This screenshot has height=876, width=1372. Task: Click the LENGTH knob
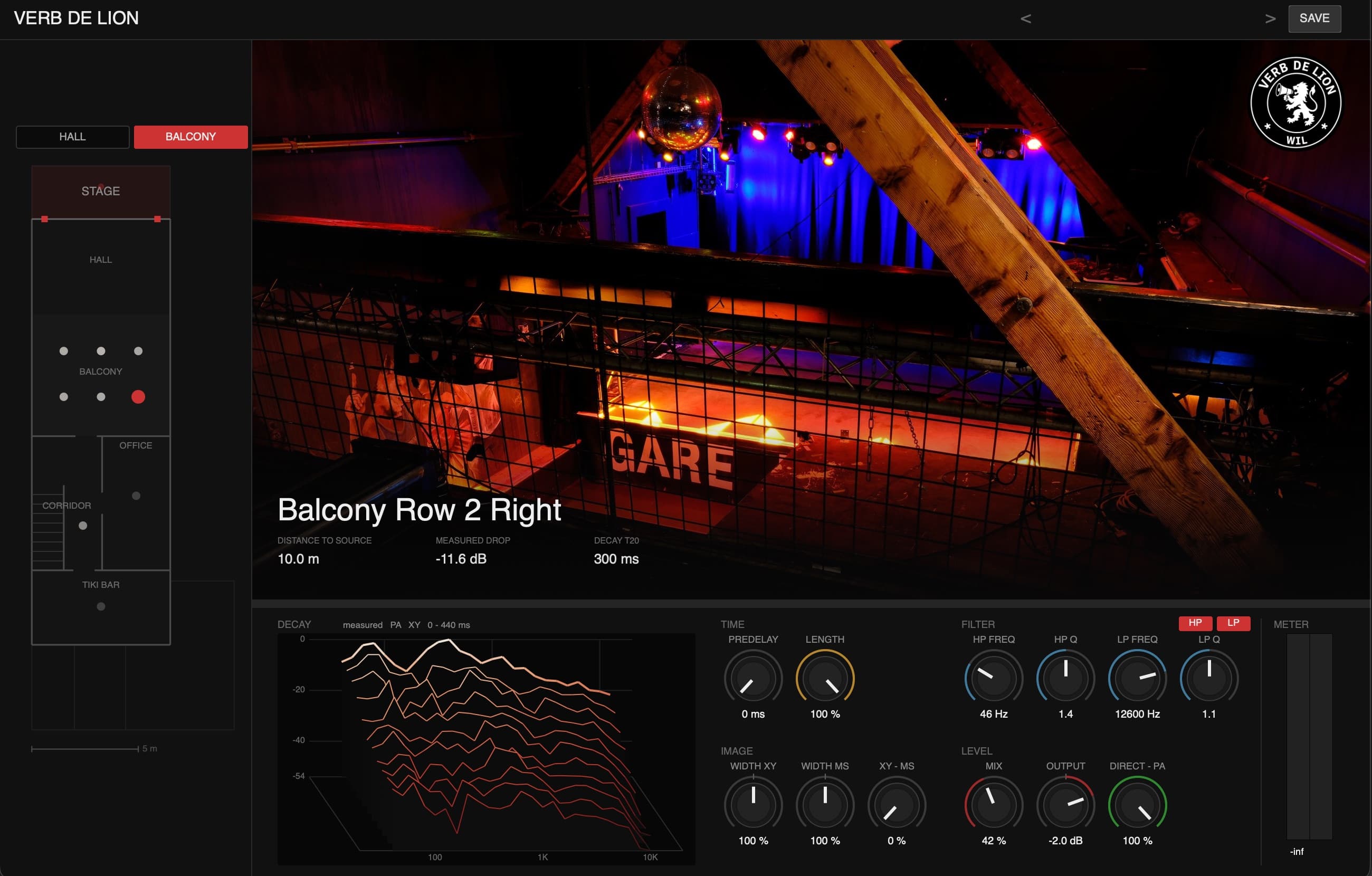click(x=825, y=678)
